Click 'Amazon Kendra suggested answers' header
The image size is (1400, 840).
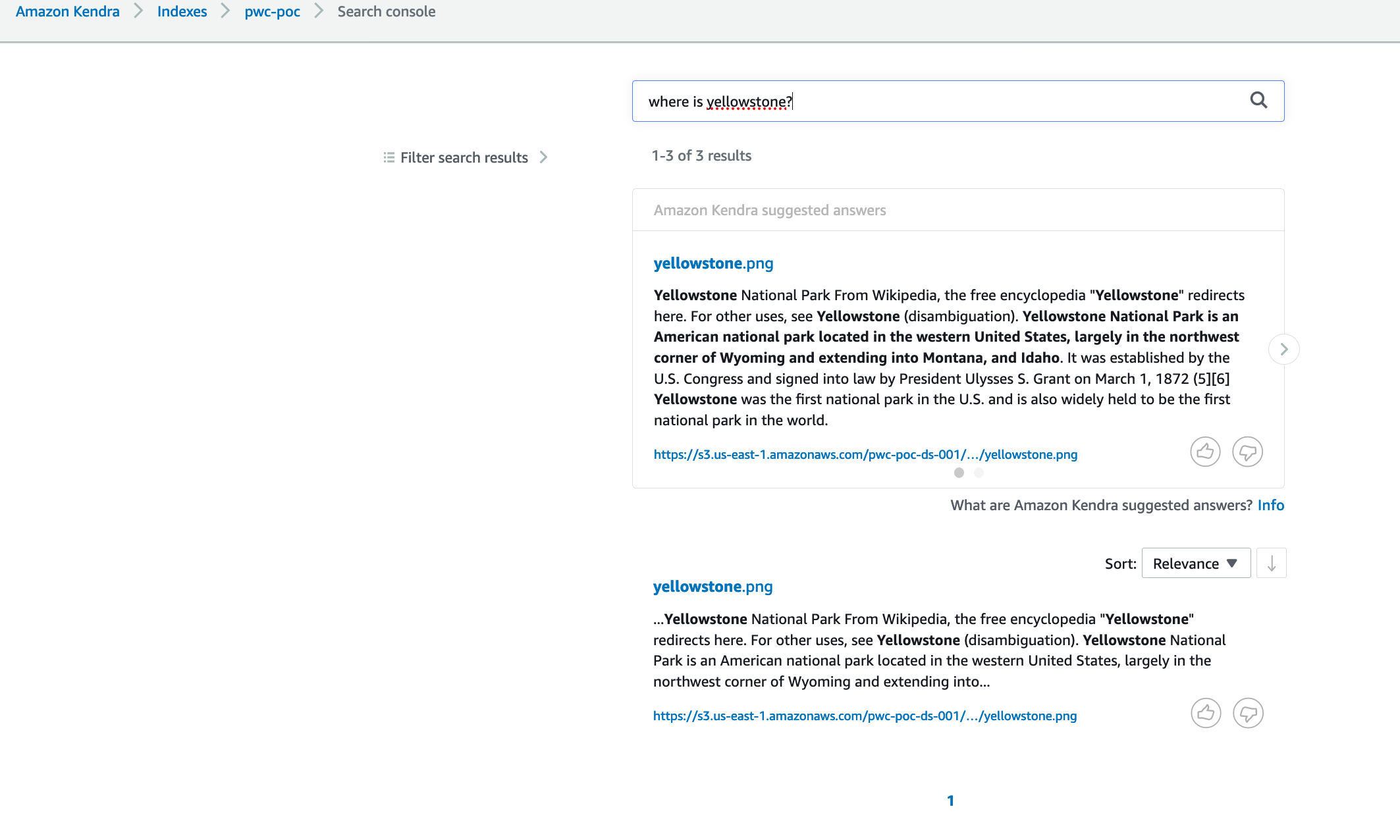point(770,210)
